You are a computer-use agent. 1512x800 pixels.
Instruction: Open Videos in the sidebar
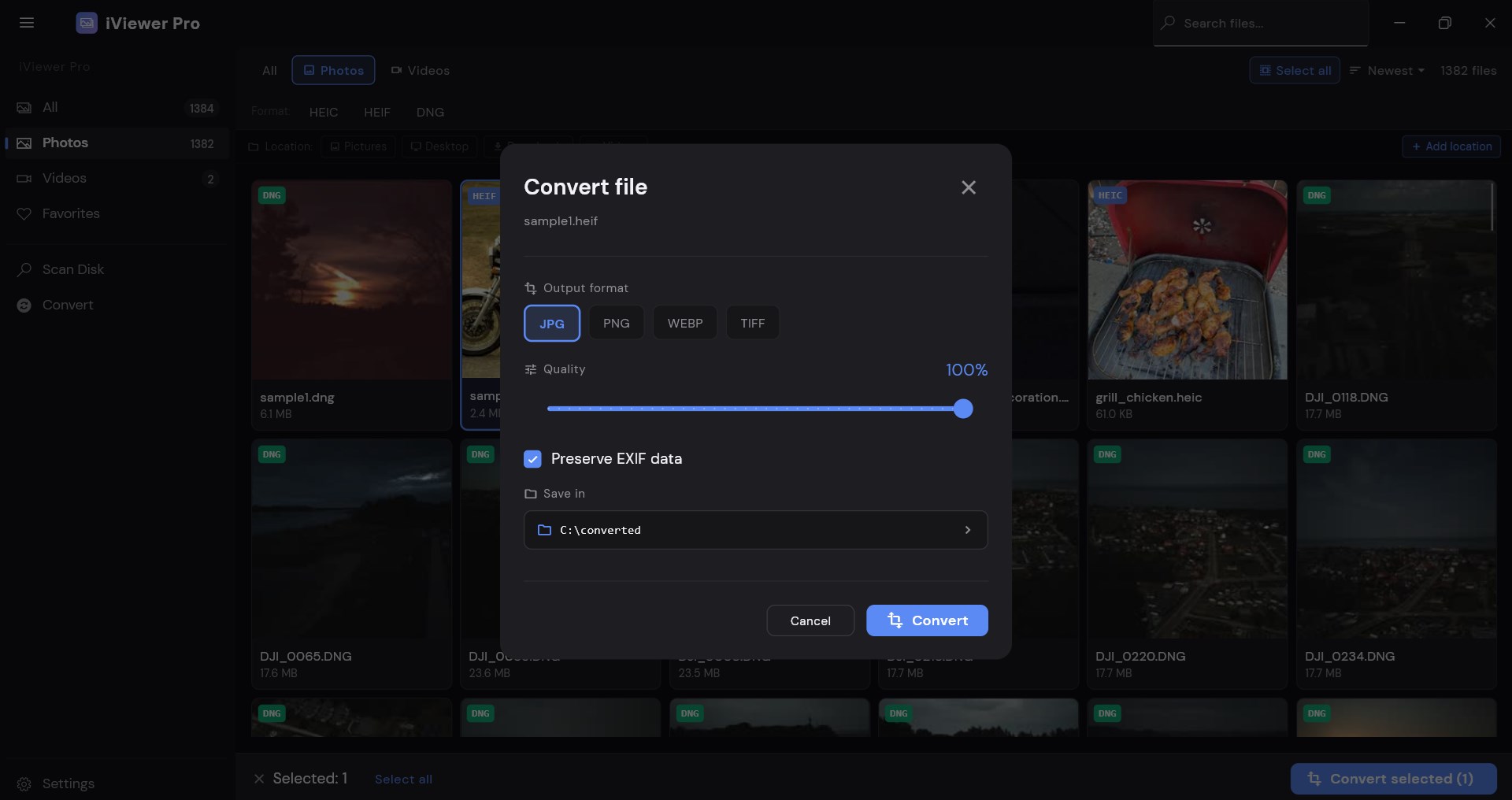pos(116,178)
